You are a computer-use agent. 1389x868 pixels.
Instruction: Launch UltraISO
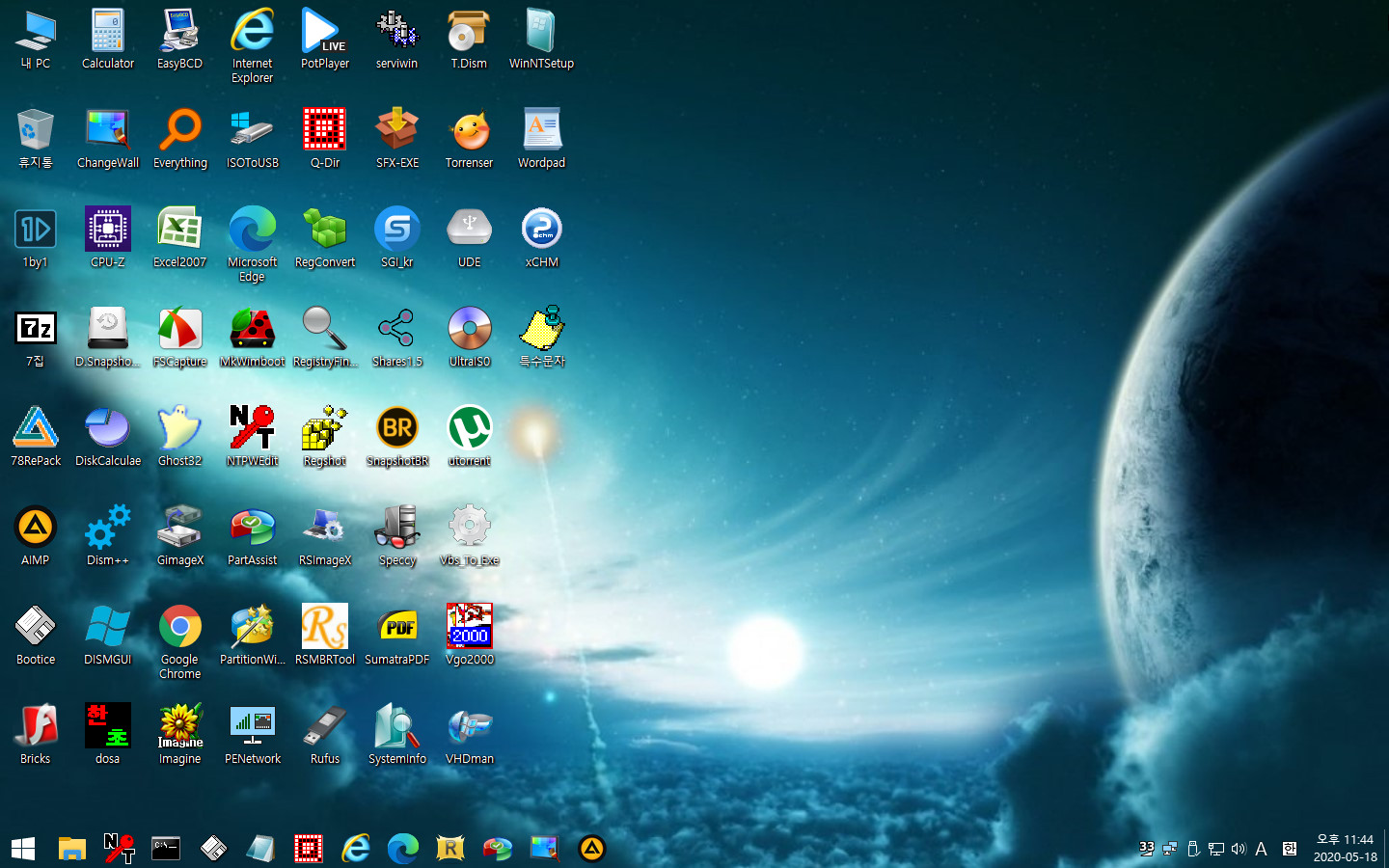(470, 338)
